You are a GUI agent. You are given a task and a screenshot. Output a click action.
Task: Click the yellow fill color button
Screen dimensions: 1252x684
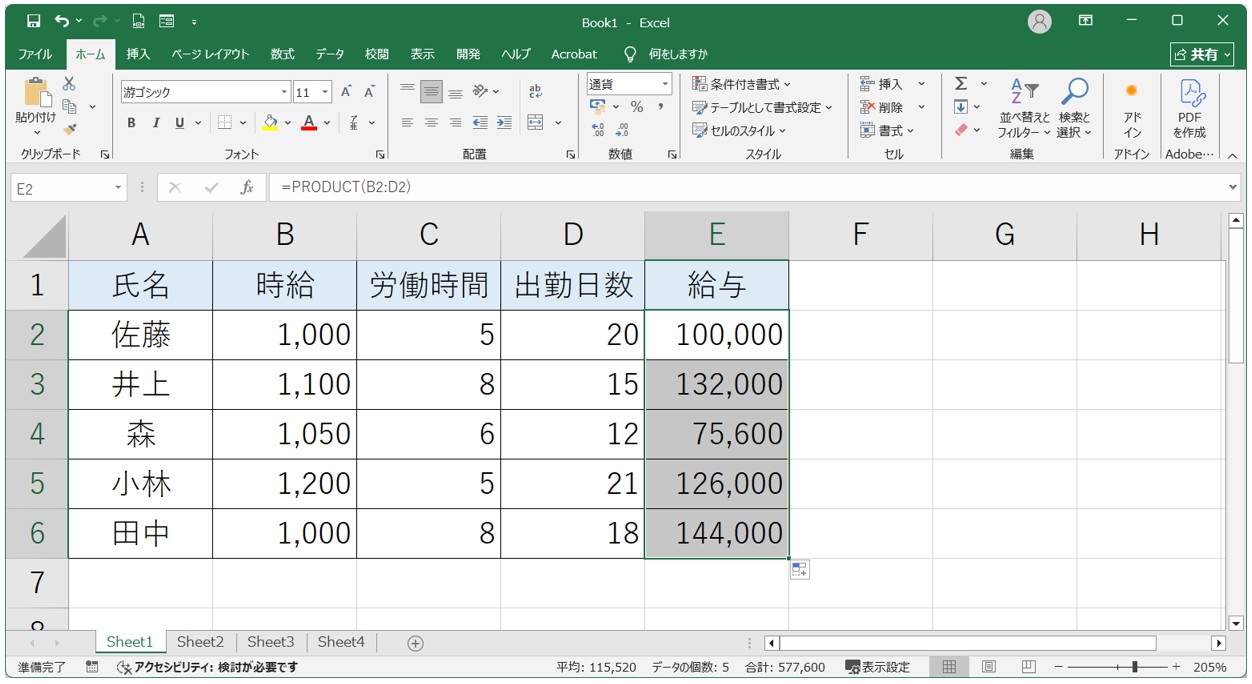click(269, 123)
